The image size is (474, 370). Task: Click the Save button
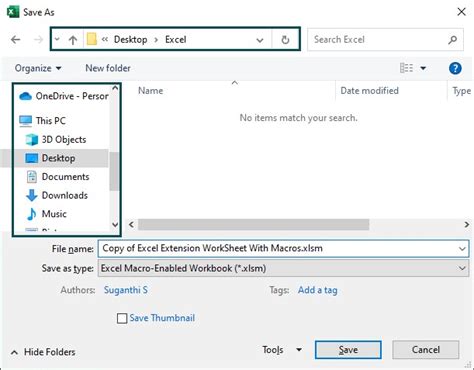click(x=348, y=350)
